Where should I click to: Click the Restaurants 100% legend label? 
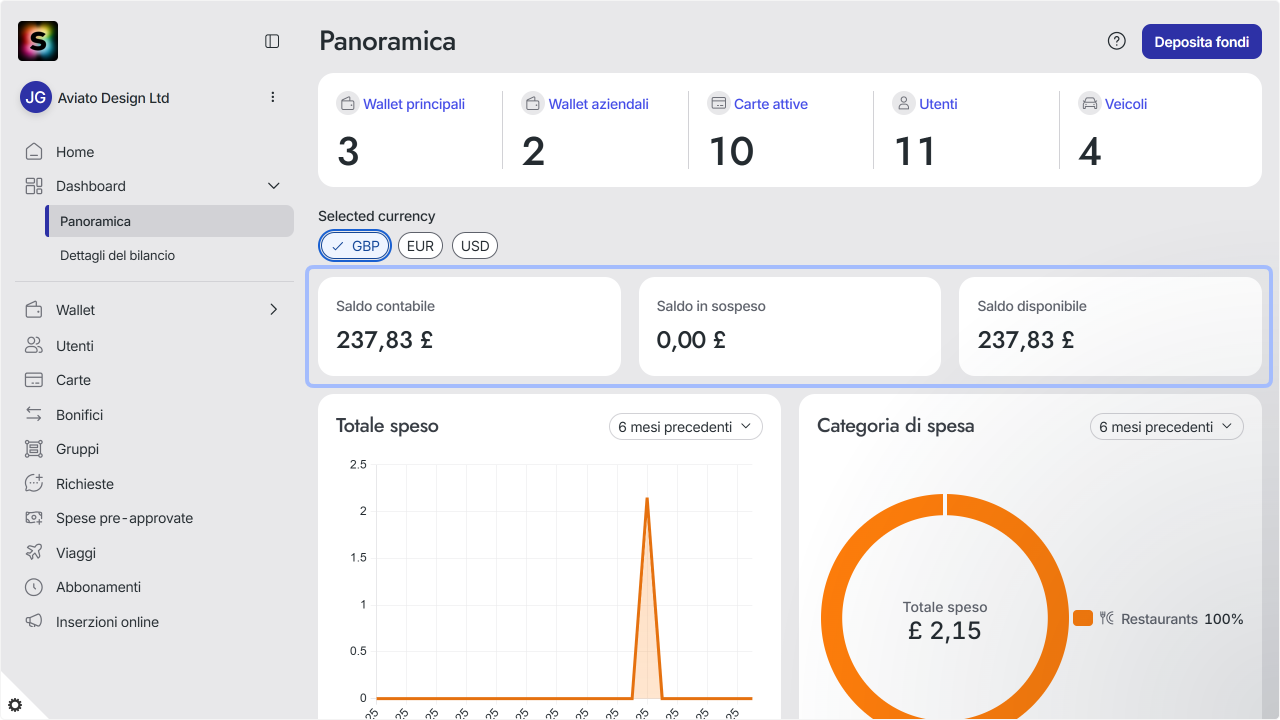1182,619
